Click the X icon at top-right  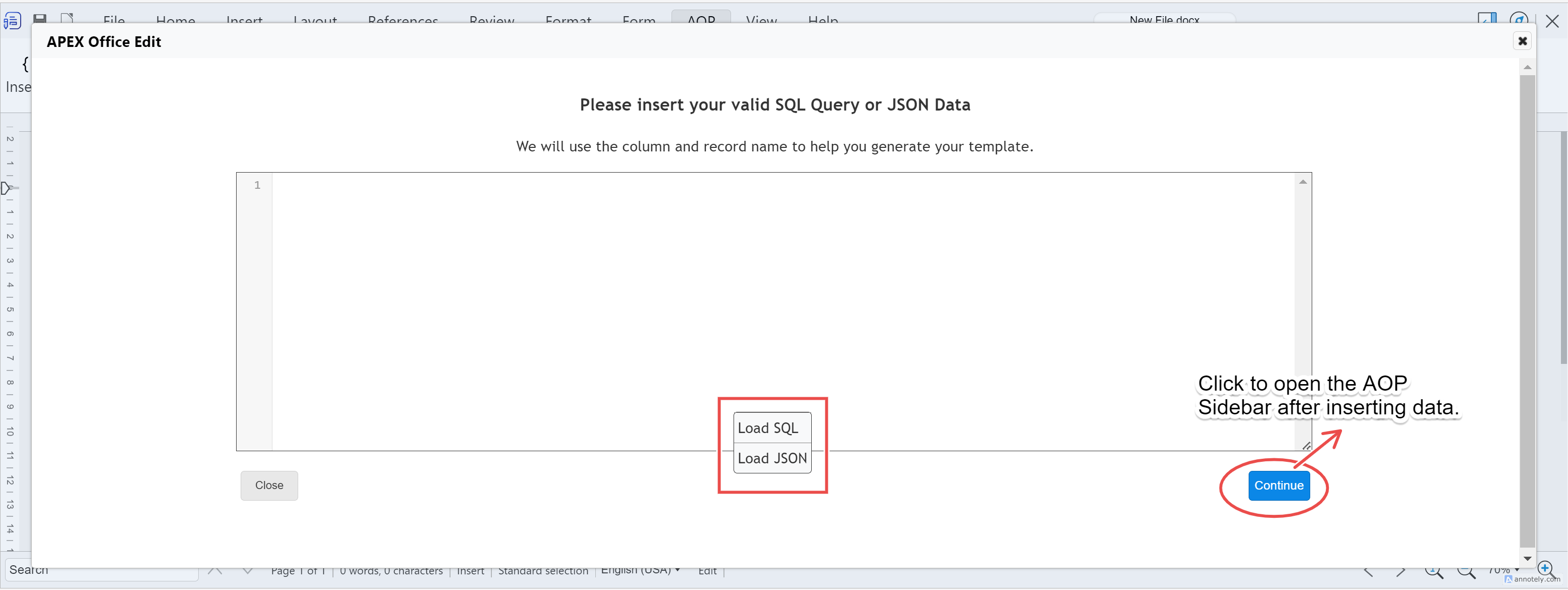[x=1552, y=21]
